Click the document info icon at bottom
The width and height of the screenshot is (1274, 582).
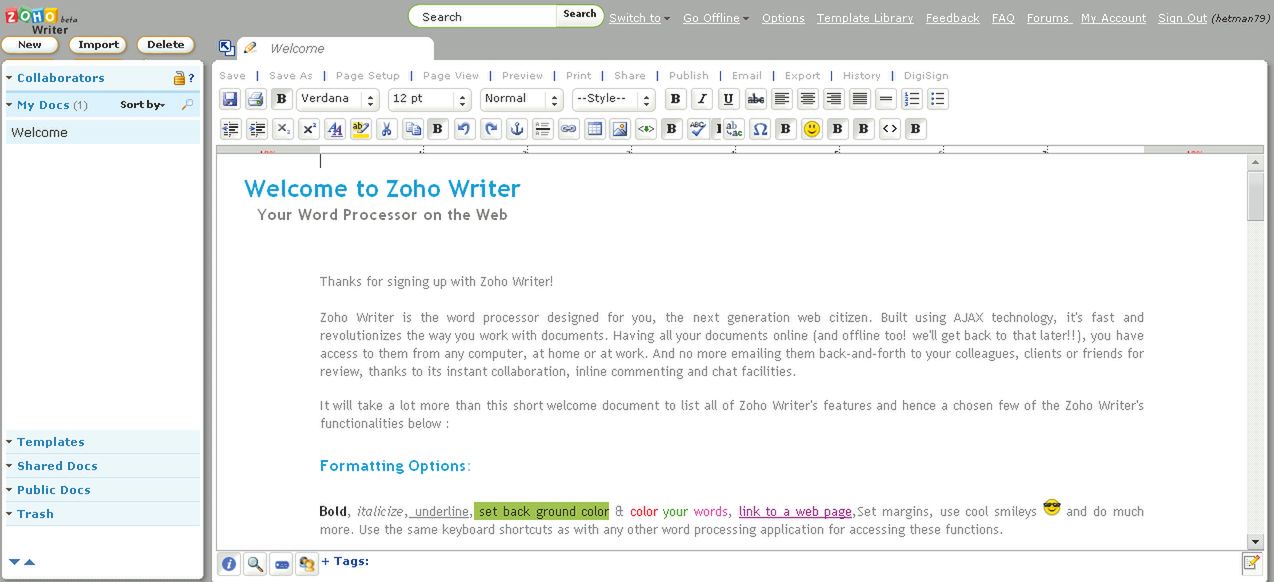point(229,564)
